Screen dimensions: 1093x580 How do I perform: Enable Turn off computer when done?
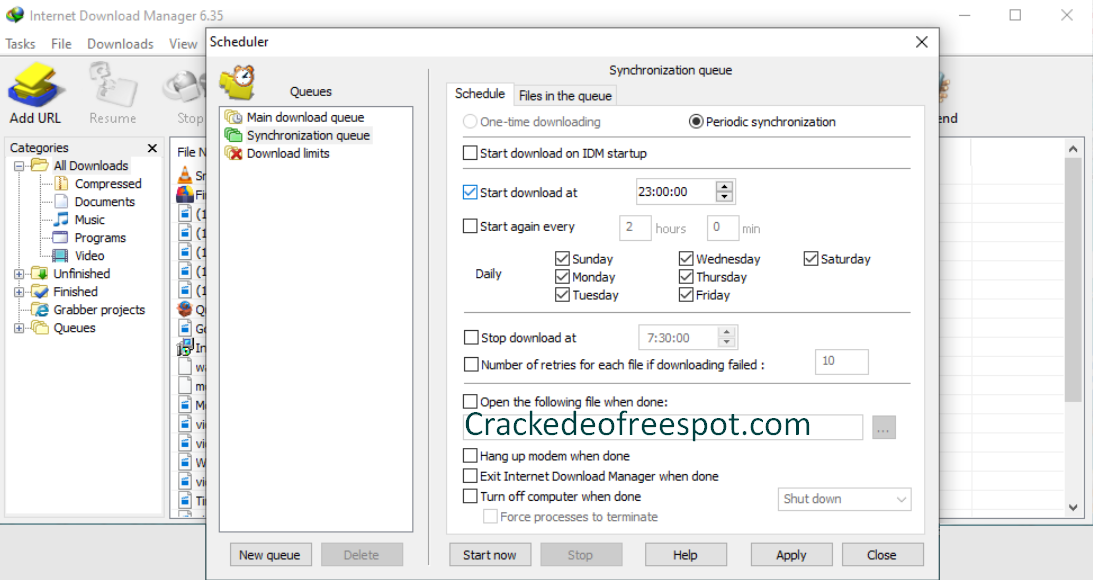pyautogui.click(x=470, y=496)
